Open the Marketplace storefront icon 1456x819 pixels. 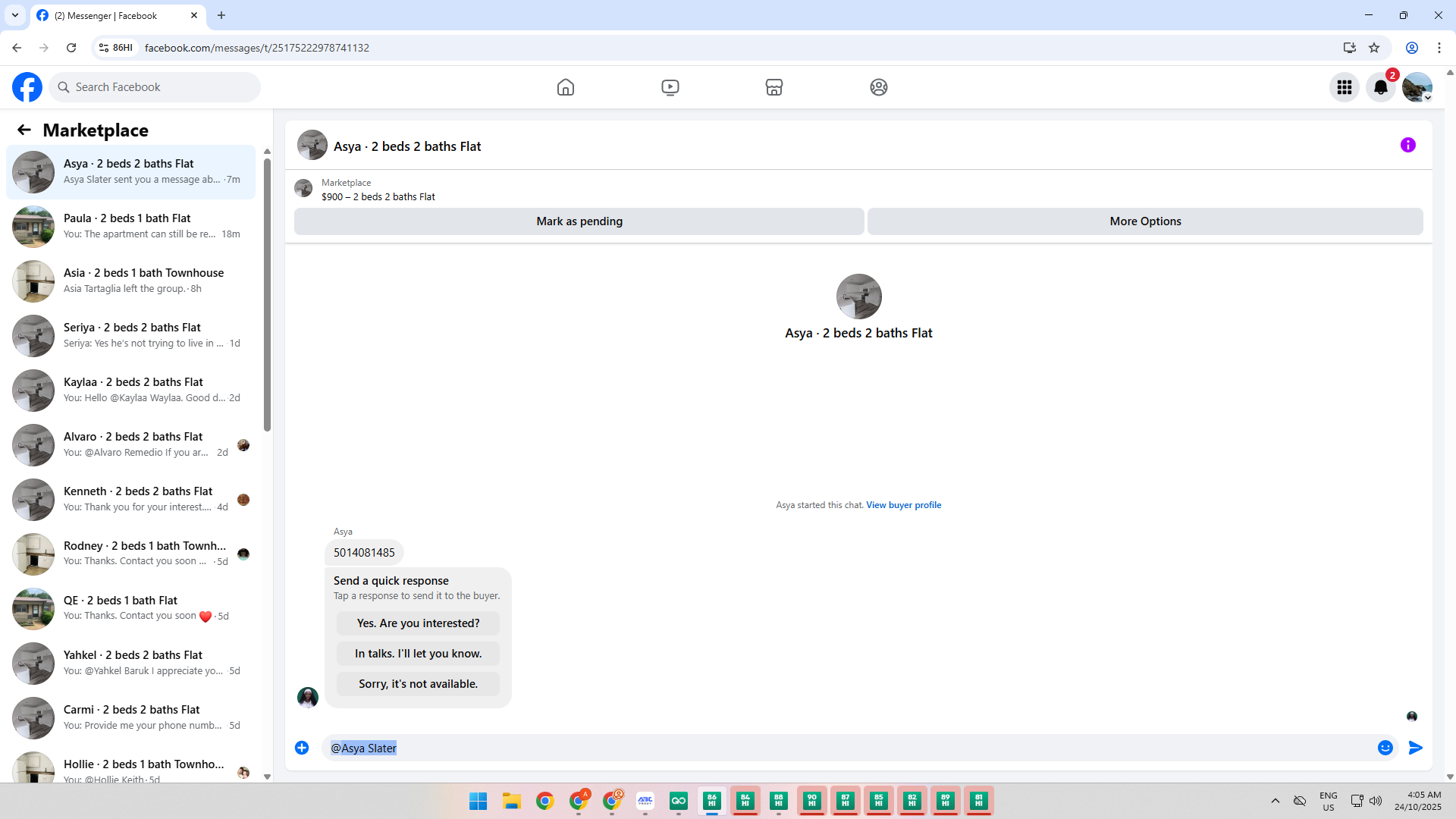coord(774,87)
